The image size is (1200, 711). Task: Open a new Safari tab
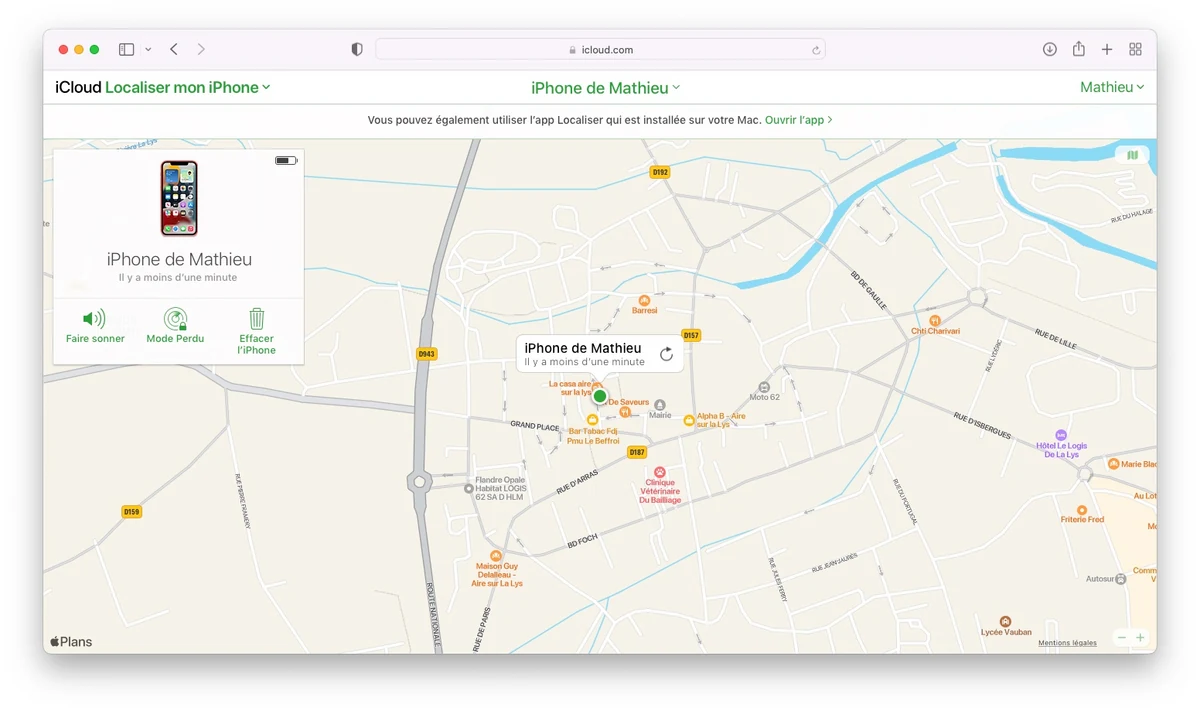pyautogui.click(x=1107, y=49)
